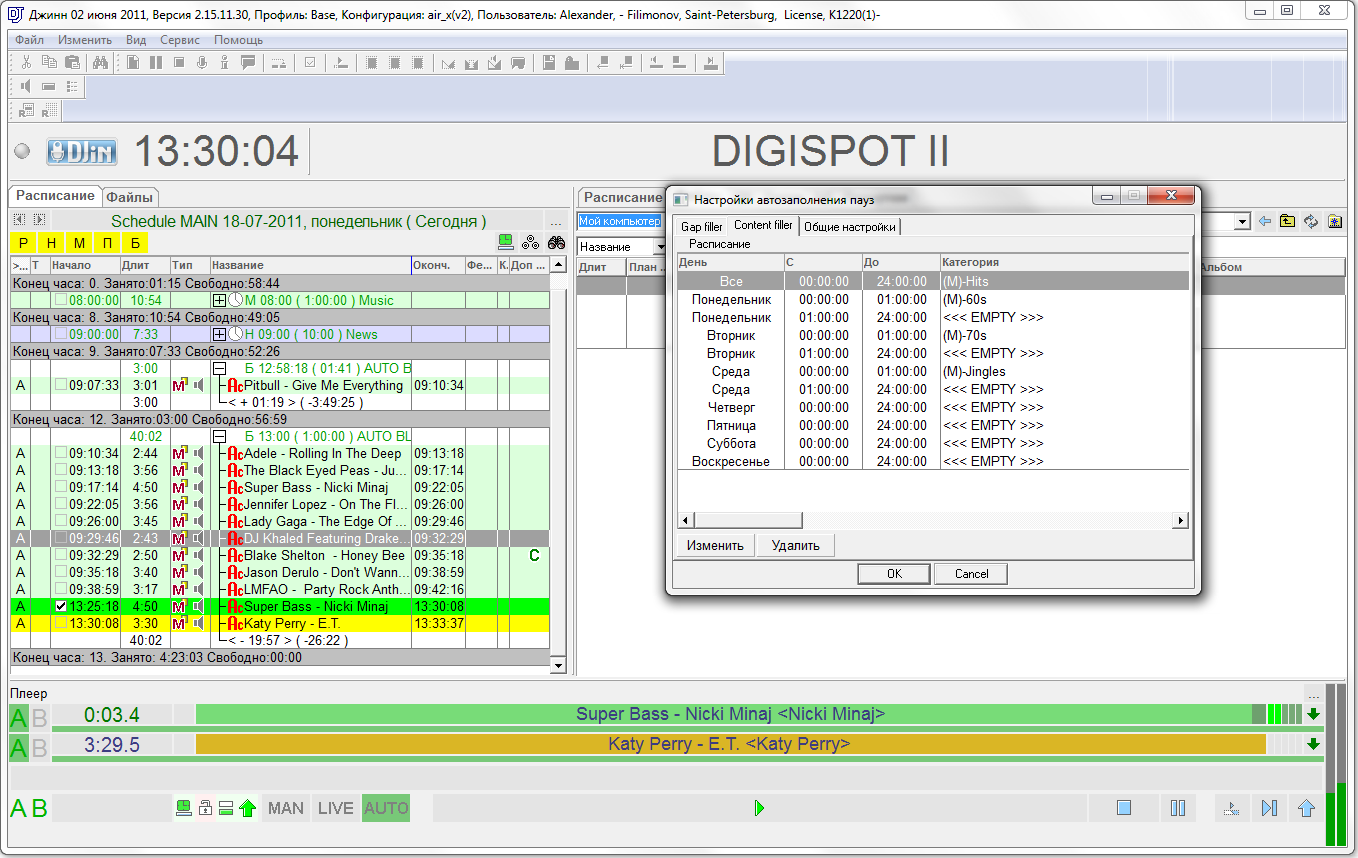Select Вторник (M)-70s row in dialog
This screenshot has width=1358, height=858.
pos(933,335)
